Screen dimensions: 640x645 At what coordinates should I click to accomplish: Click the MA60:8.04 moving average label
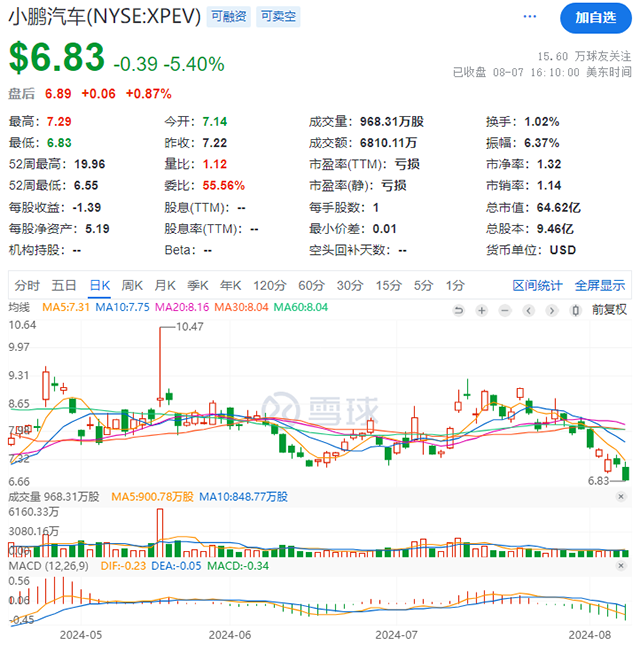point(301,307)
